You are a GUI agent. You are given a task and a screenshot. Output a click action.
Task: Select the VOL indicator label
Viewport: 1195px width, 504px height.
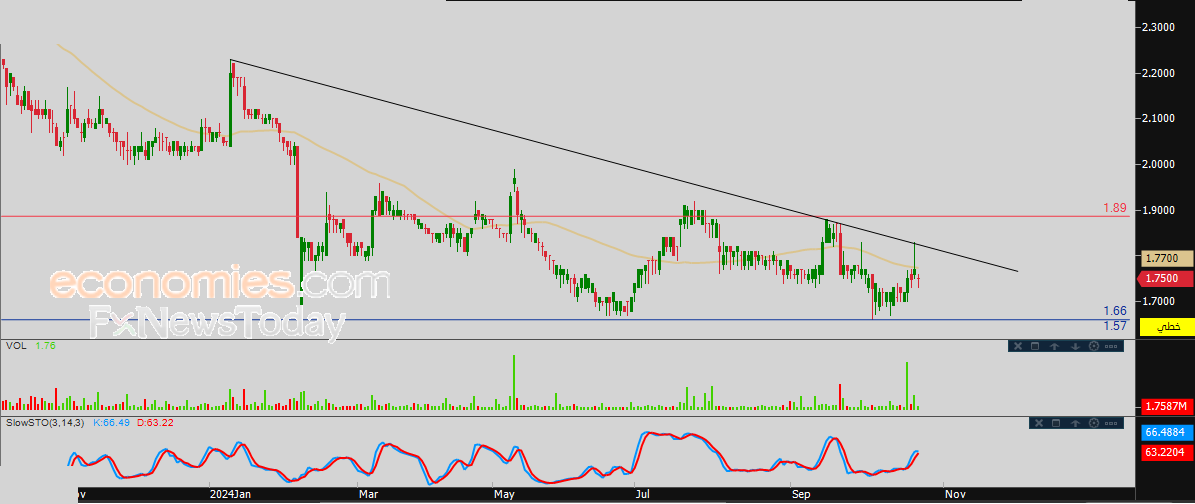coord(15,345)
